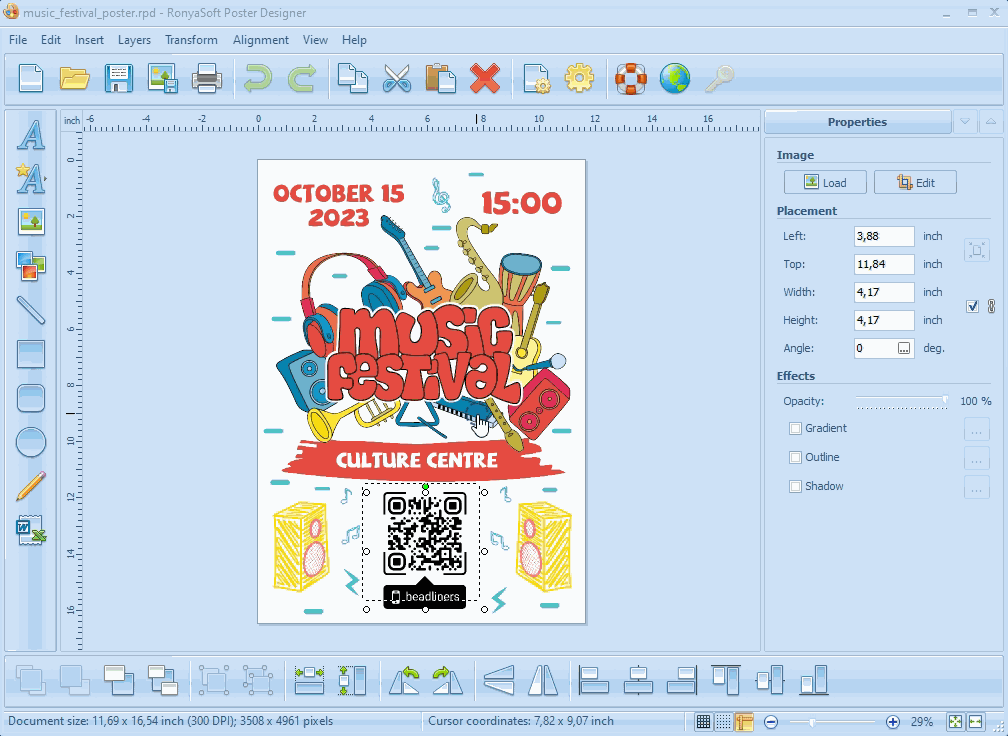
Task: Uncheck the keep aspect ratio checkbox
Action: tap(973, 306)
